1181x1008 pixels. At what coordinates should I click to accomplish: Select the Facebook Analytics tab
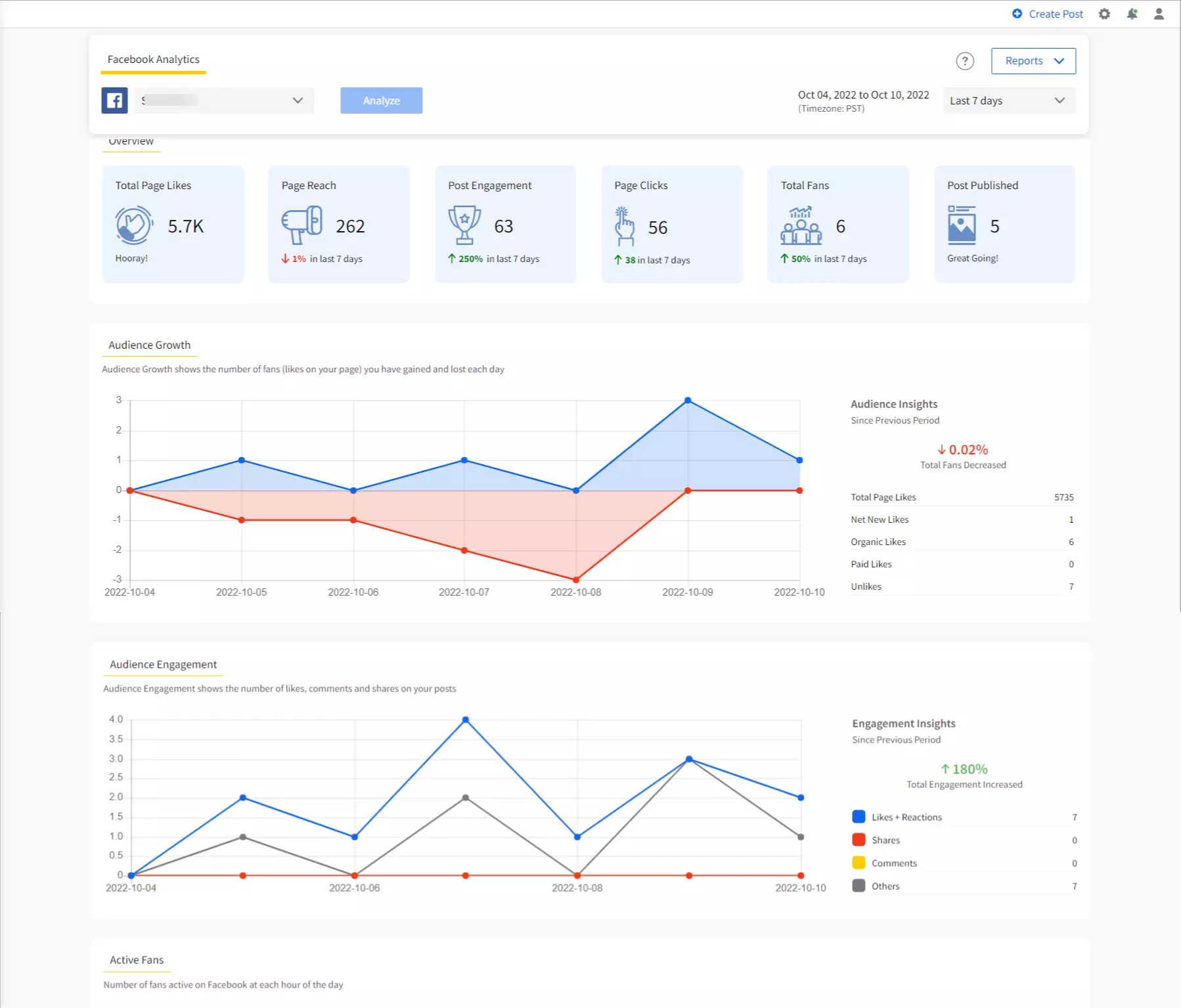(153, 59)
